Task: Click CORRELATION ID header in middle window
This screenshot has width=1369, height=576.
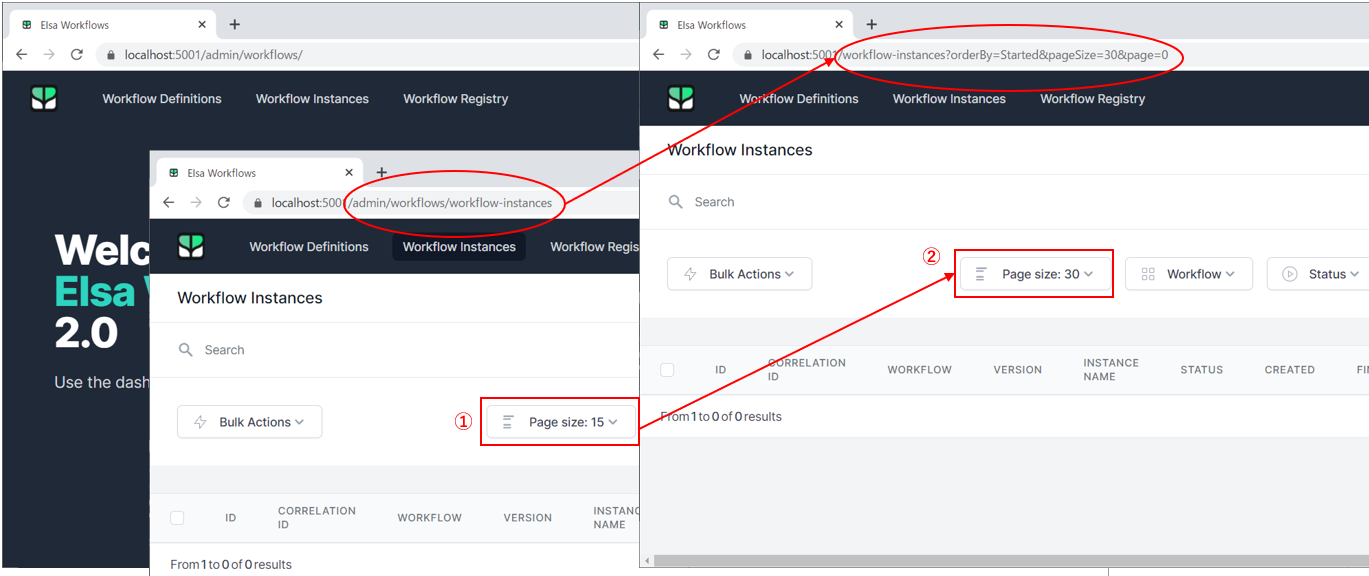Action: pyautogui.click(x=316, y=518)
